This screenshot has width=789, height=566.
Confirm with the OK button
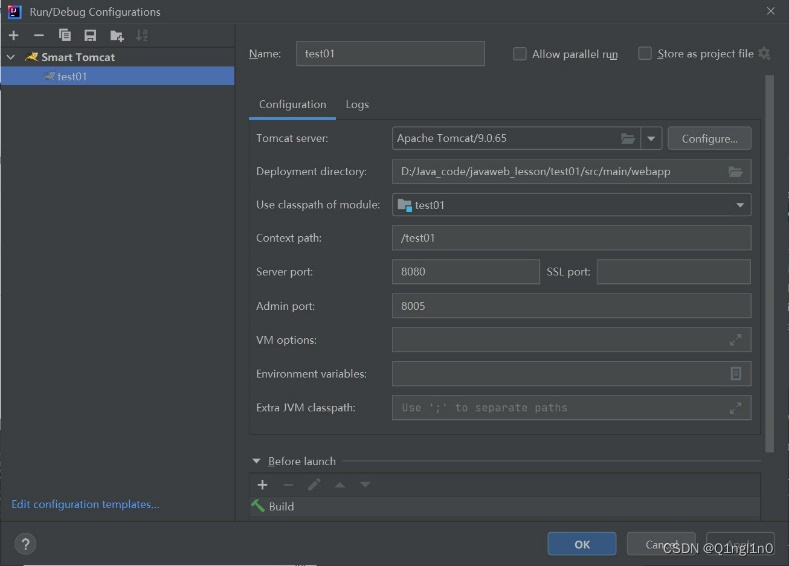click(582, 544)
